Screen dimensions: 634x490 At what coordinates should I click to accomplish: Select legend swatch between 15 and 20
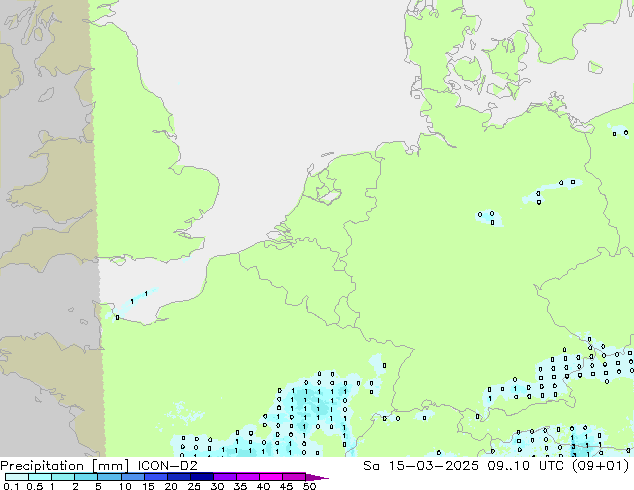(x=156, y=477)
